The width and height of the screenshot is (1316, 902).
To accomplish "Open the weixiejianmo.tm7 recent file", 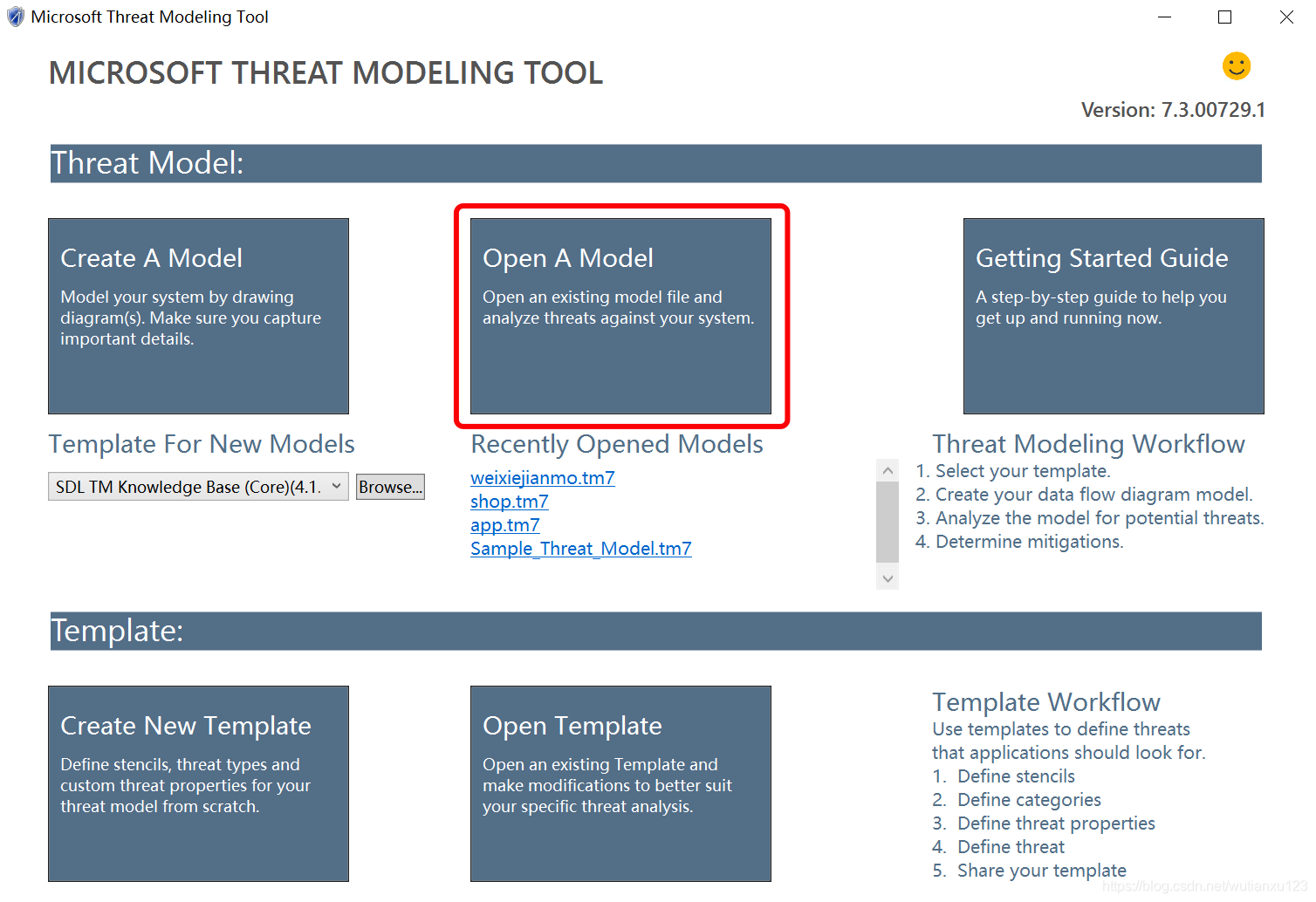I will (x=542, y=478).
